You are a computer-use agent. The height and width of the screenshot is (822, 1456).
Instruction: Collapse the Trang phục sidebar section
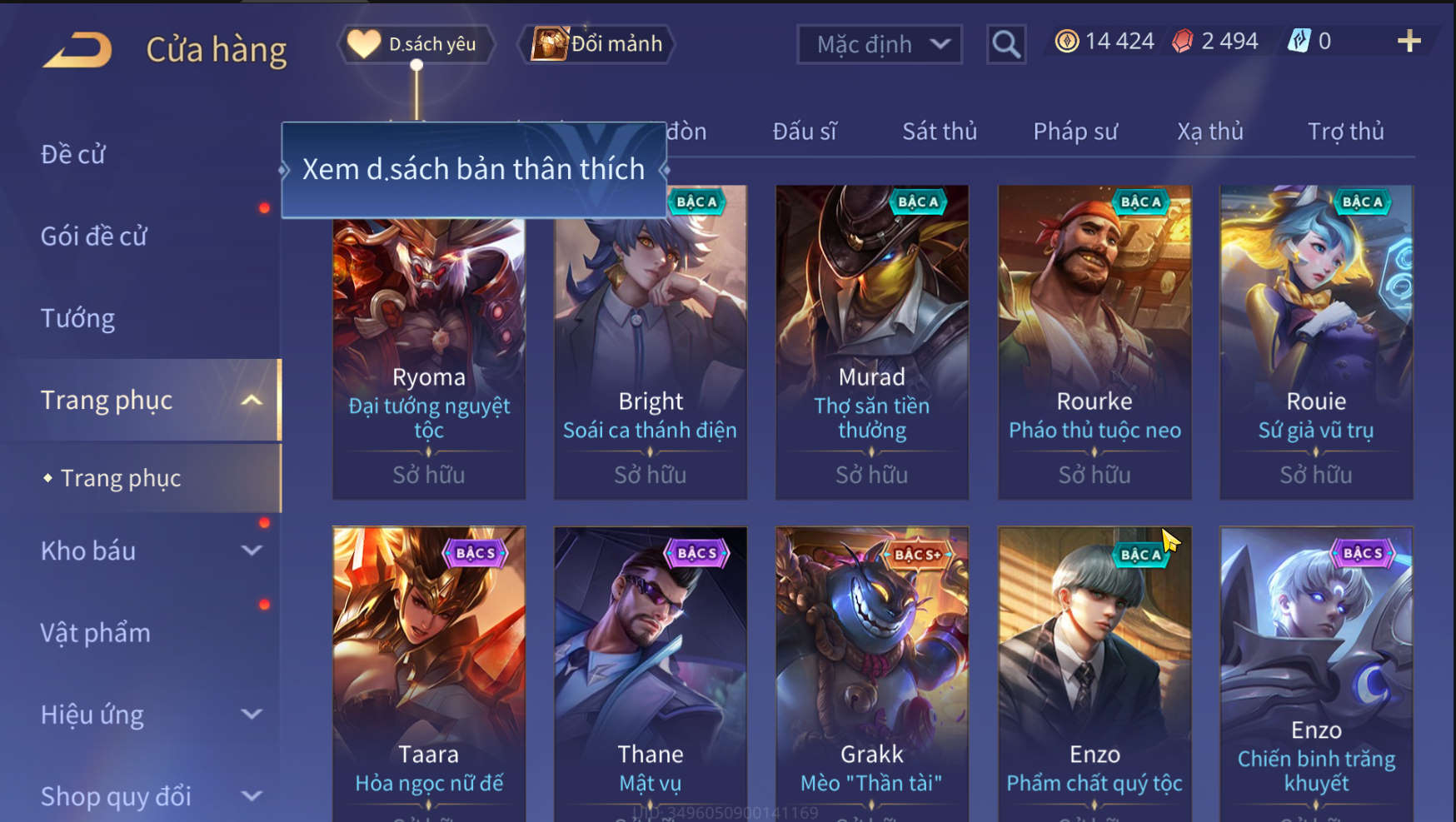point(252,401)
